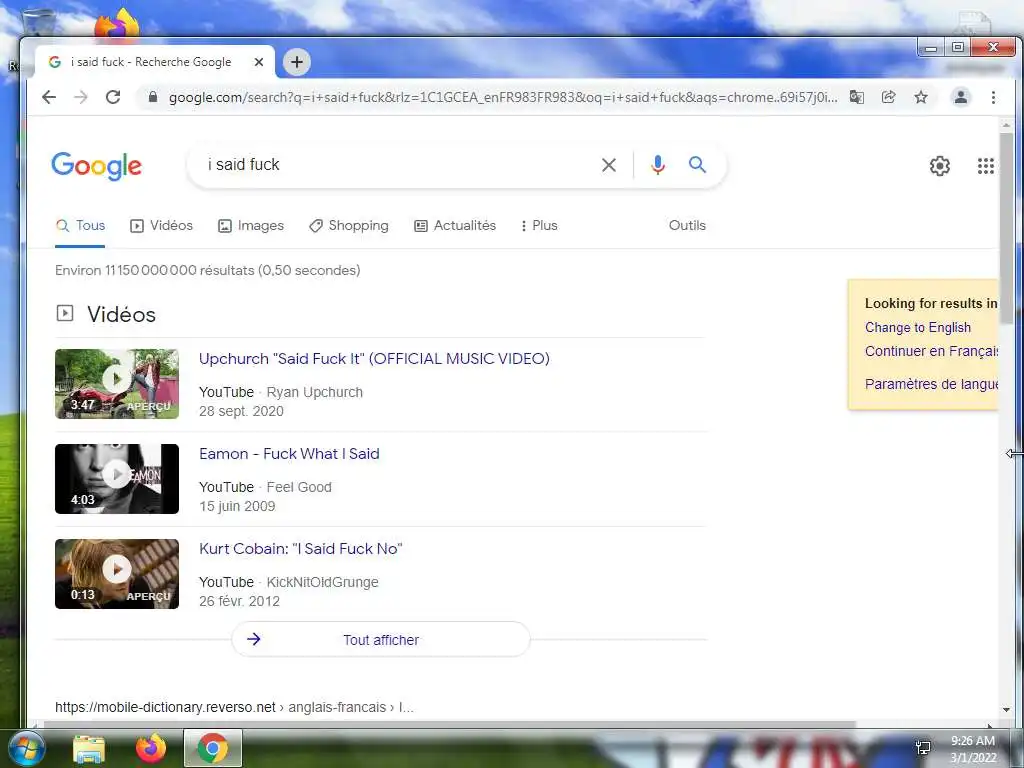Play the Eamon video thumbnail
The width and height of the screenshot is (1024, 768).
click(117, 479)
